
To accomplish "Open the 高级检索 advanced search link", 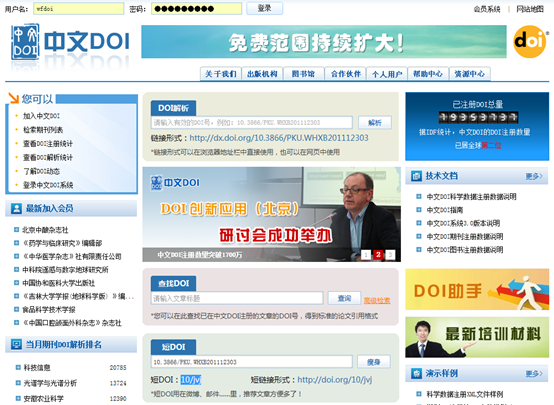I will (x=377, y=301).
